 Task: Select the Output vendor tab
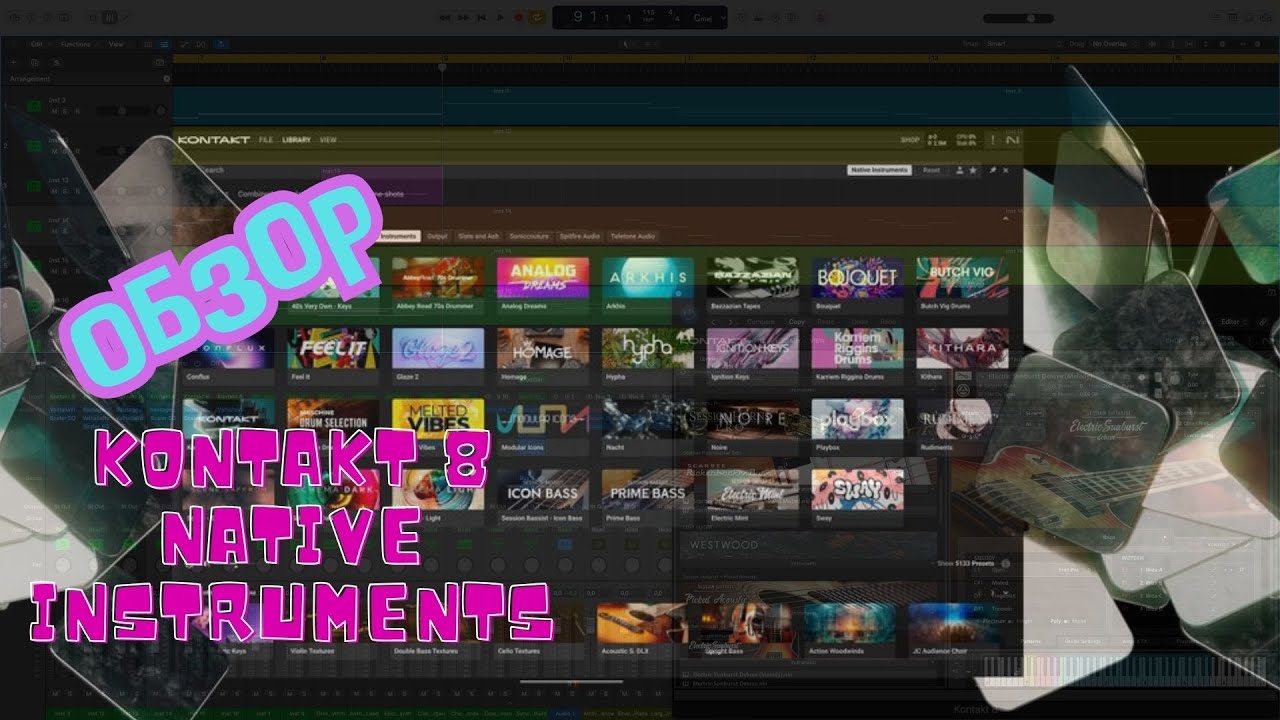click(437, 236)
